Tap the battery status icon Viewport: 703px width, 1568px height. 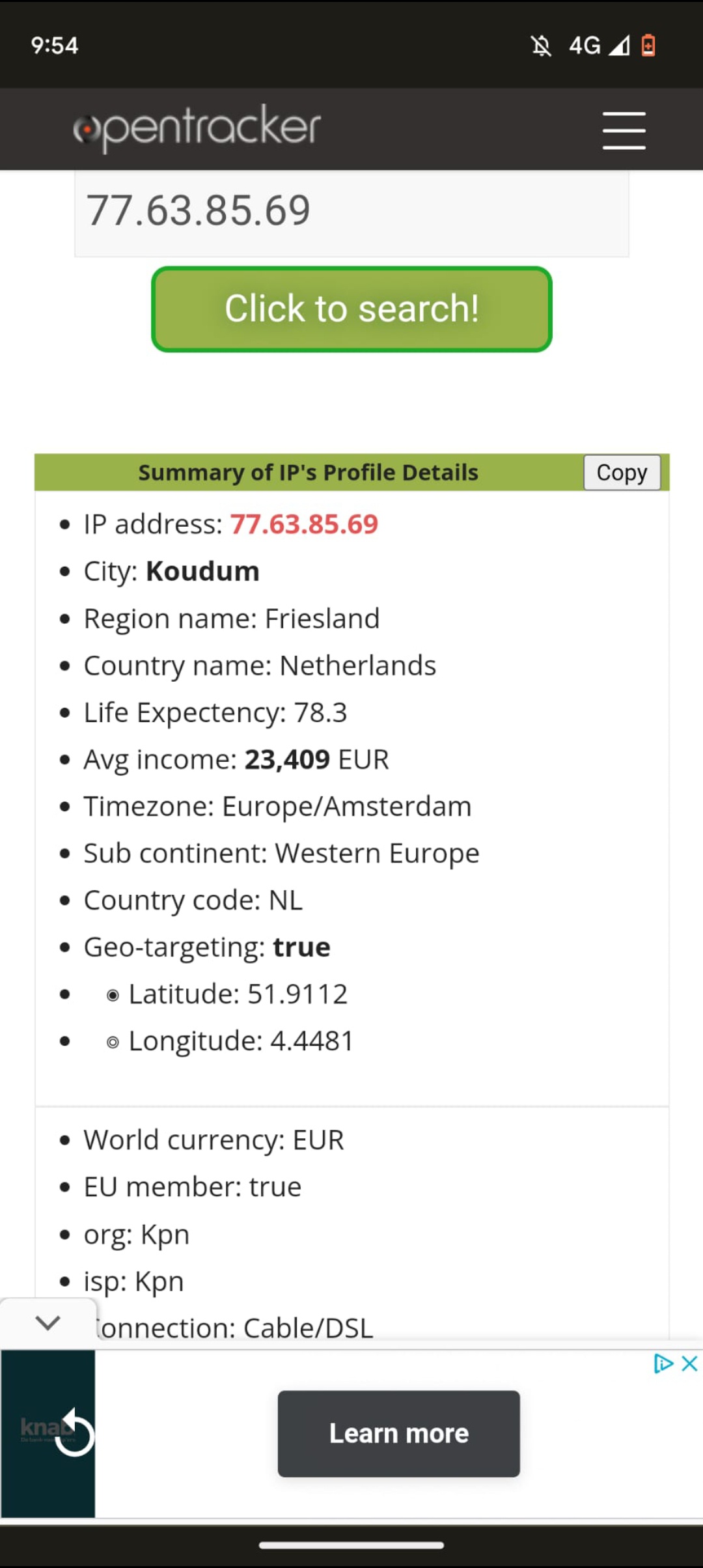click(648, 46)
